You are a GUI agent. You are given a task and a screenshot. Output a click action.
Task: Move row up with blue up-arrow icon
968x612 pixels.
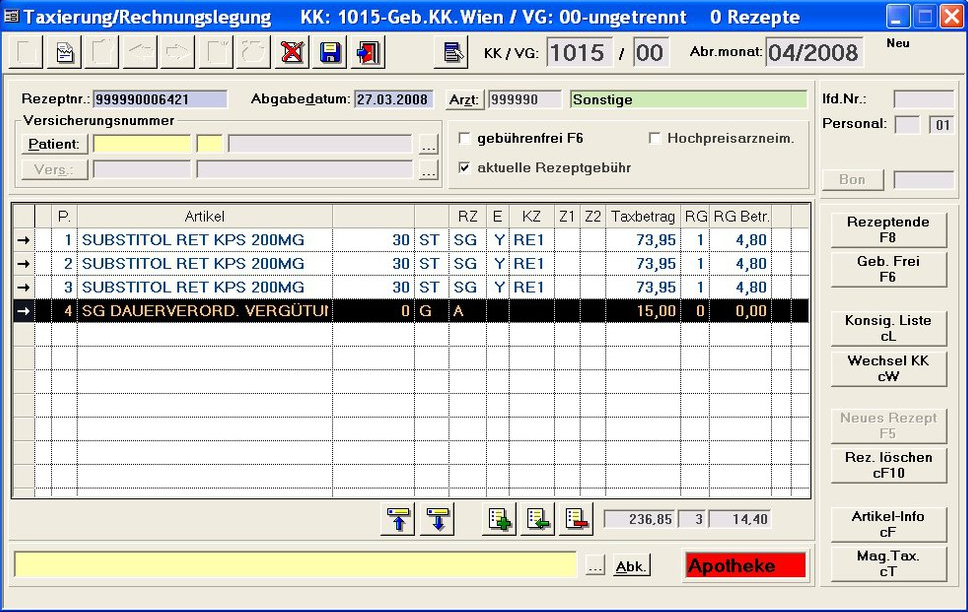398,519
